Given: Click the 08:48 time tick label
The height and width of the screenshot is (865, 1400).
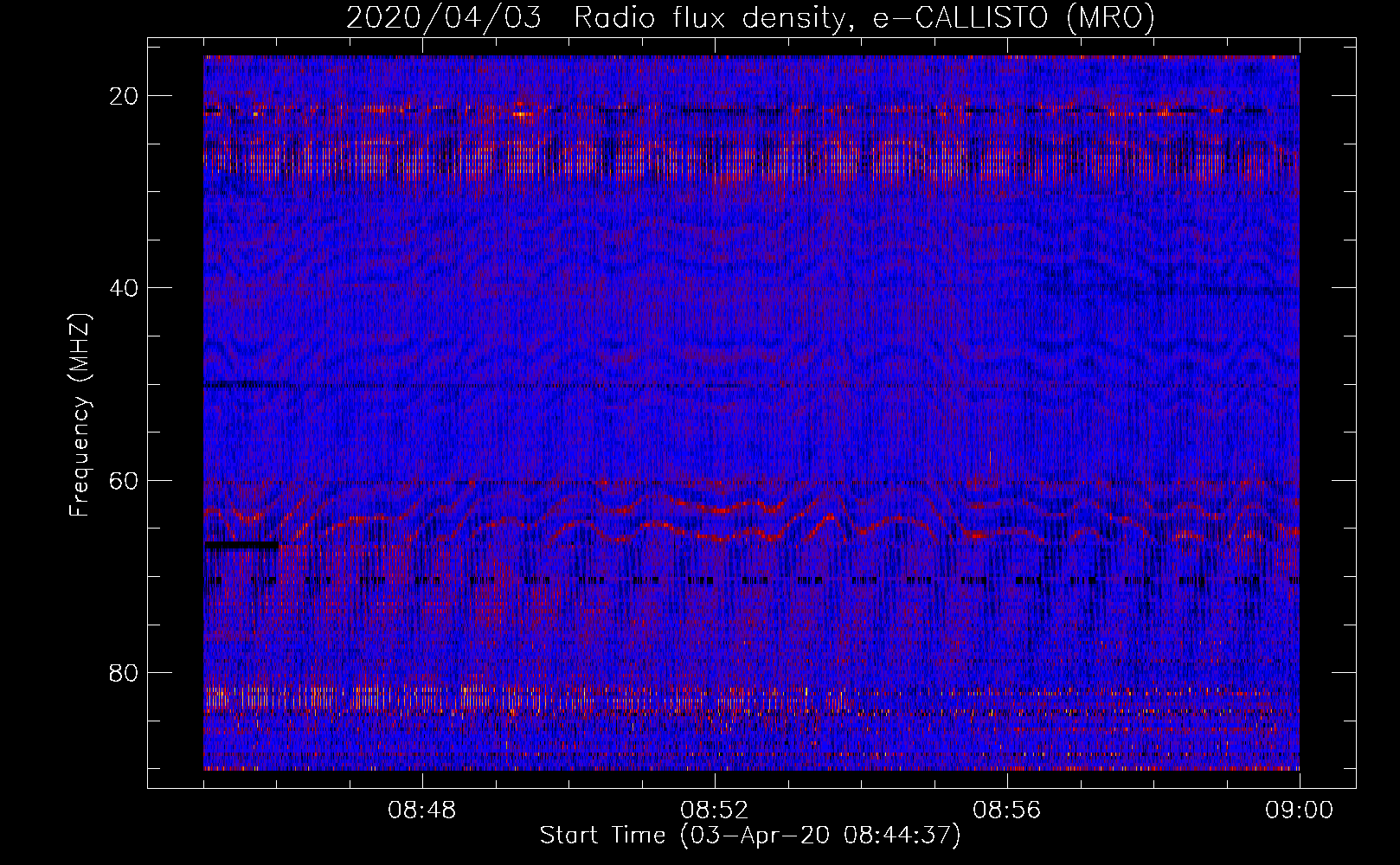Looking at the screenshot, I should pyautogui.click(x=422, y=811).
